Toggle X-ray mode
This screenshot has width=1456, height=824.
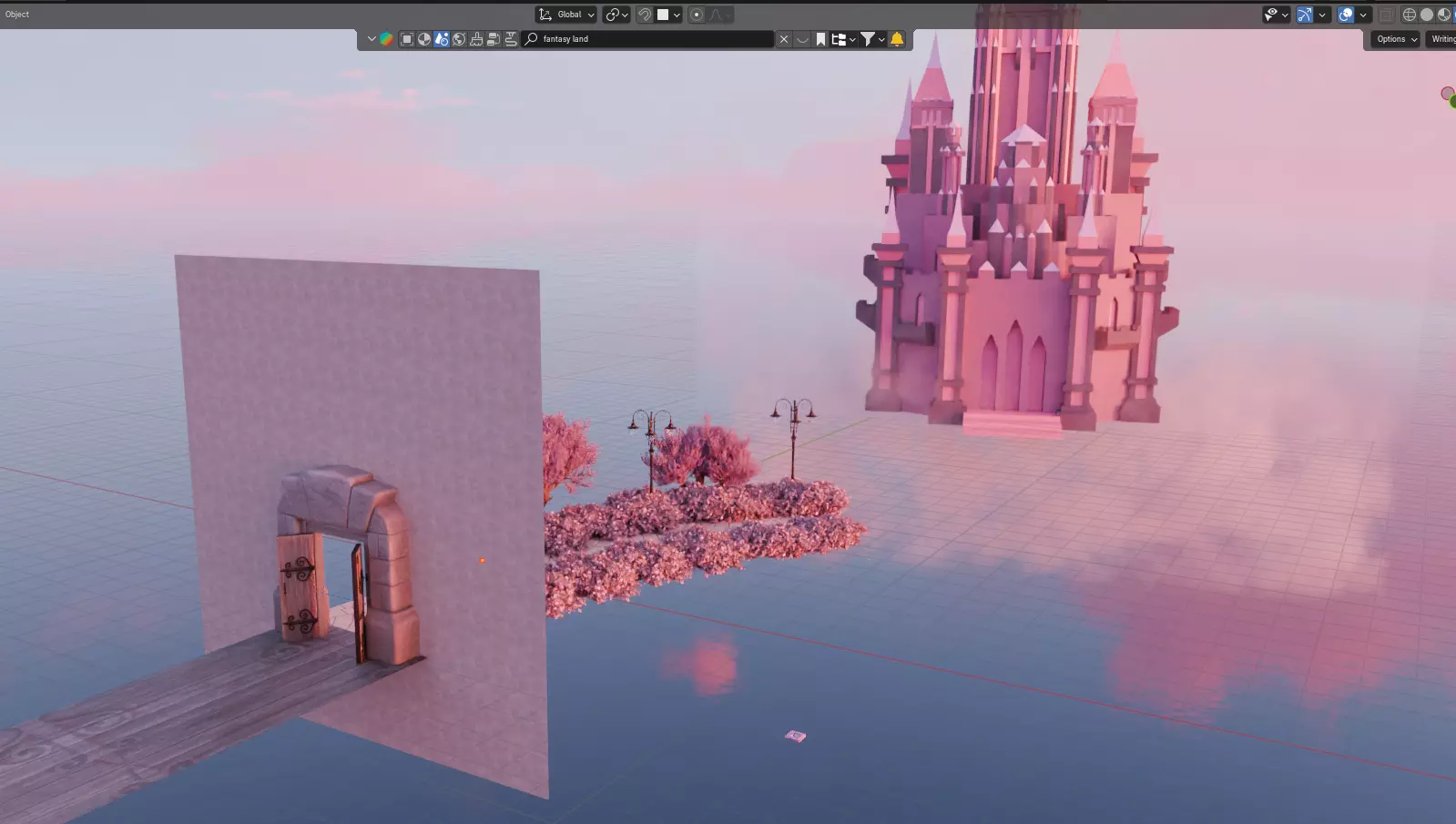(x=1386, y=15)
